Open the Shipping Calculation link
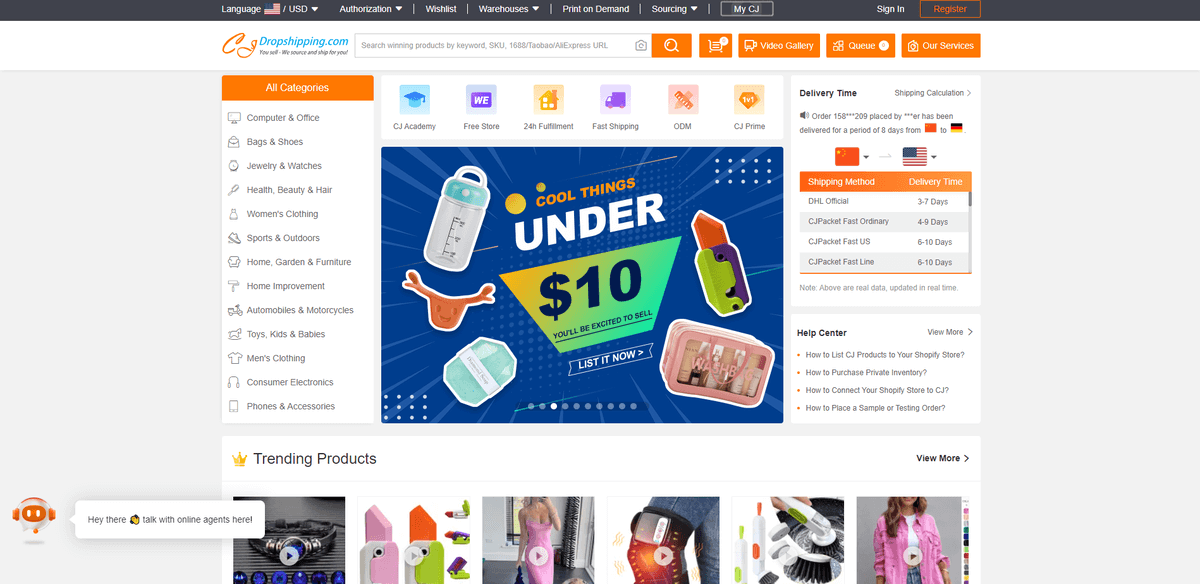Viewport: 1200px width, 584px height. click(933, 93)
